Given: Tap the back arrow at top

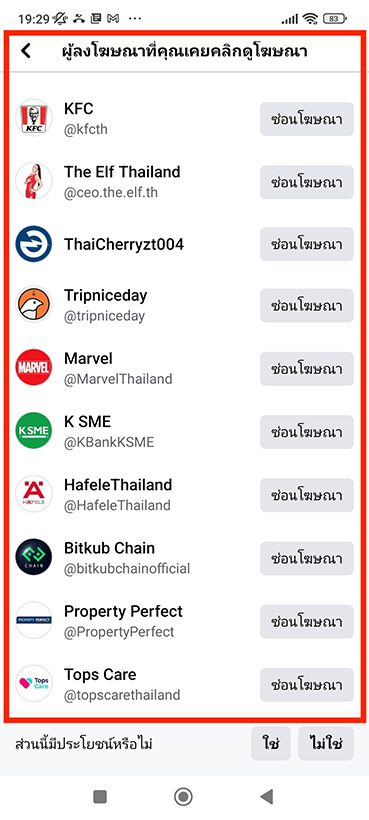Looking at the screenshot, I should [x=26, y=51].
